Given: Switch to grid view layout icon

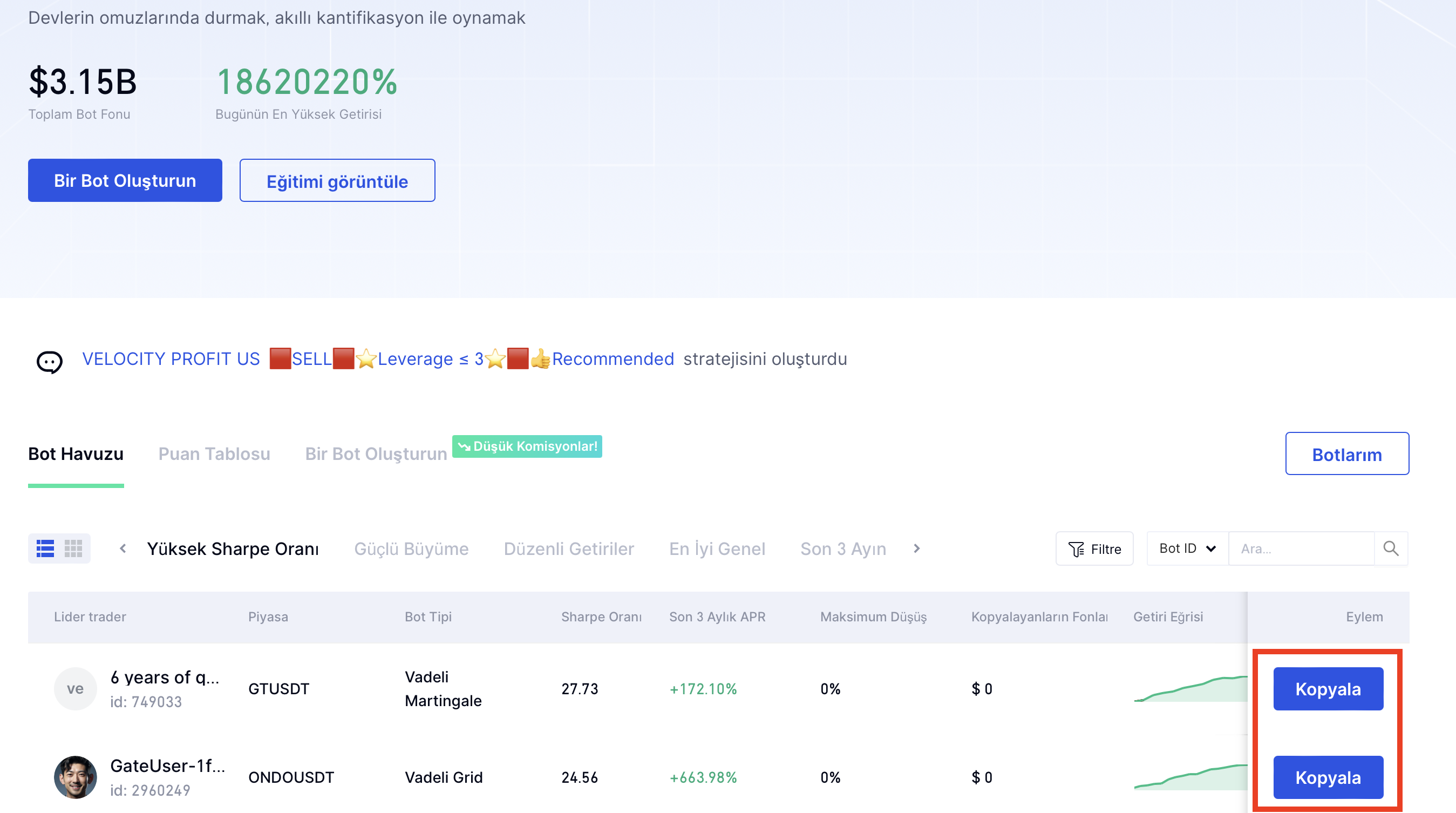Looking at the screenshot, I should pyautogui.click(x=73, y=548).
